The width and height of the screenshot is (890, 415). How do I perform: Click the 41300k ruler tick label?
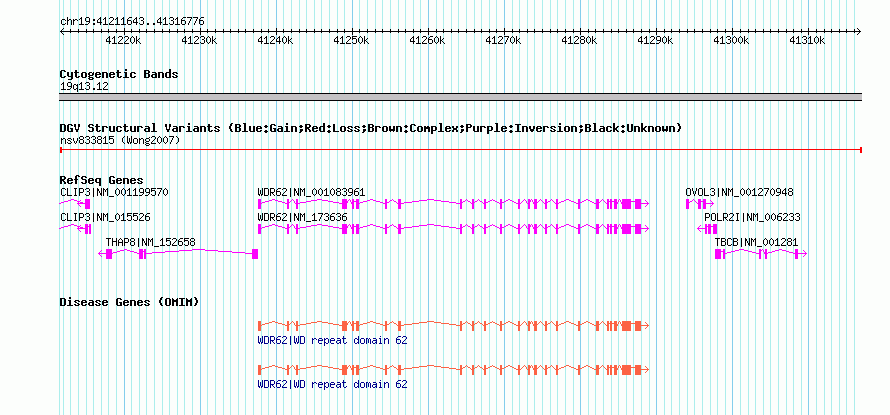coord(731,41)
